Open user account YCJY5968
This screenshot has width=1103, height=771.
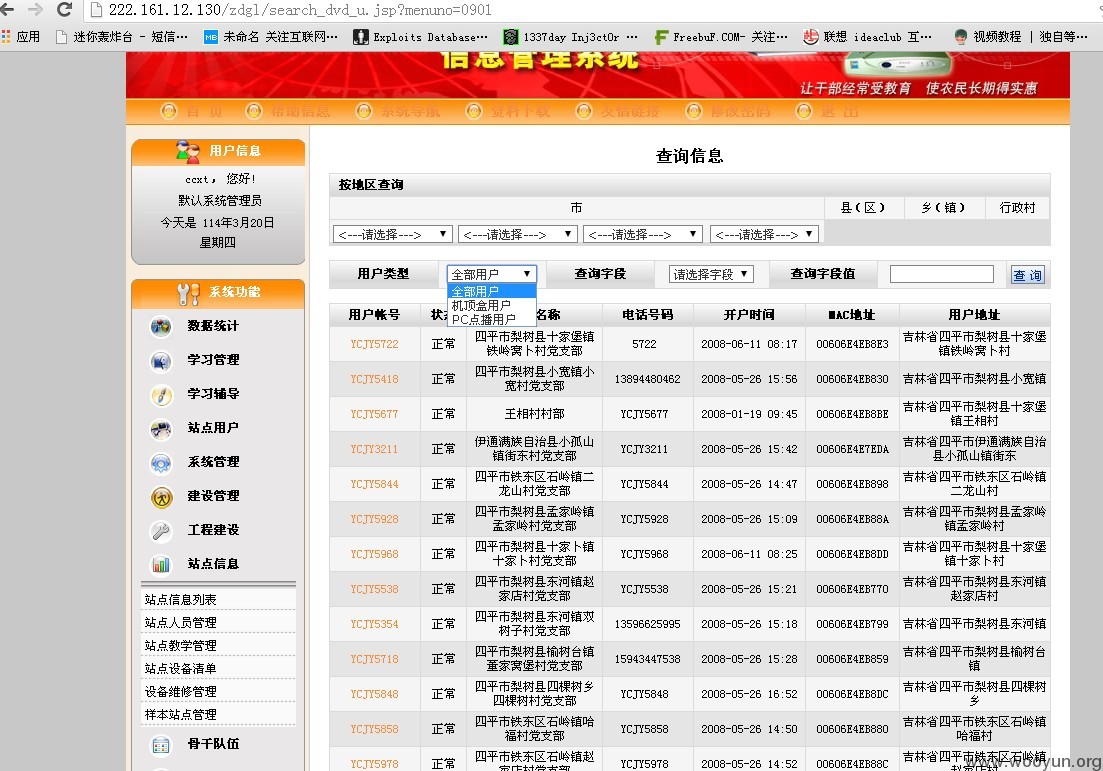click(x=374, y=554)
